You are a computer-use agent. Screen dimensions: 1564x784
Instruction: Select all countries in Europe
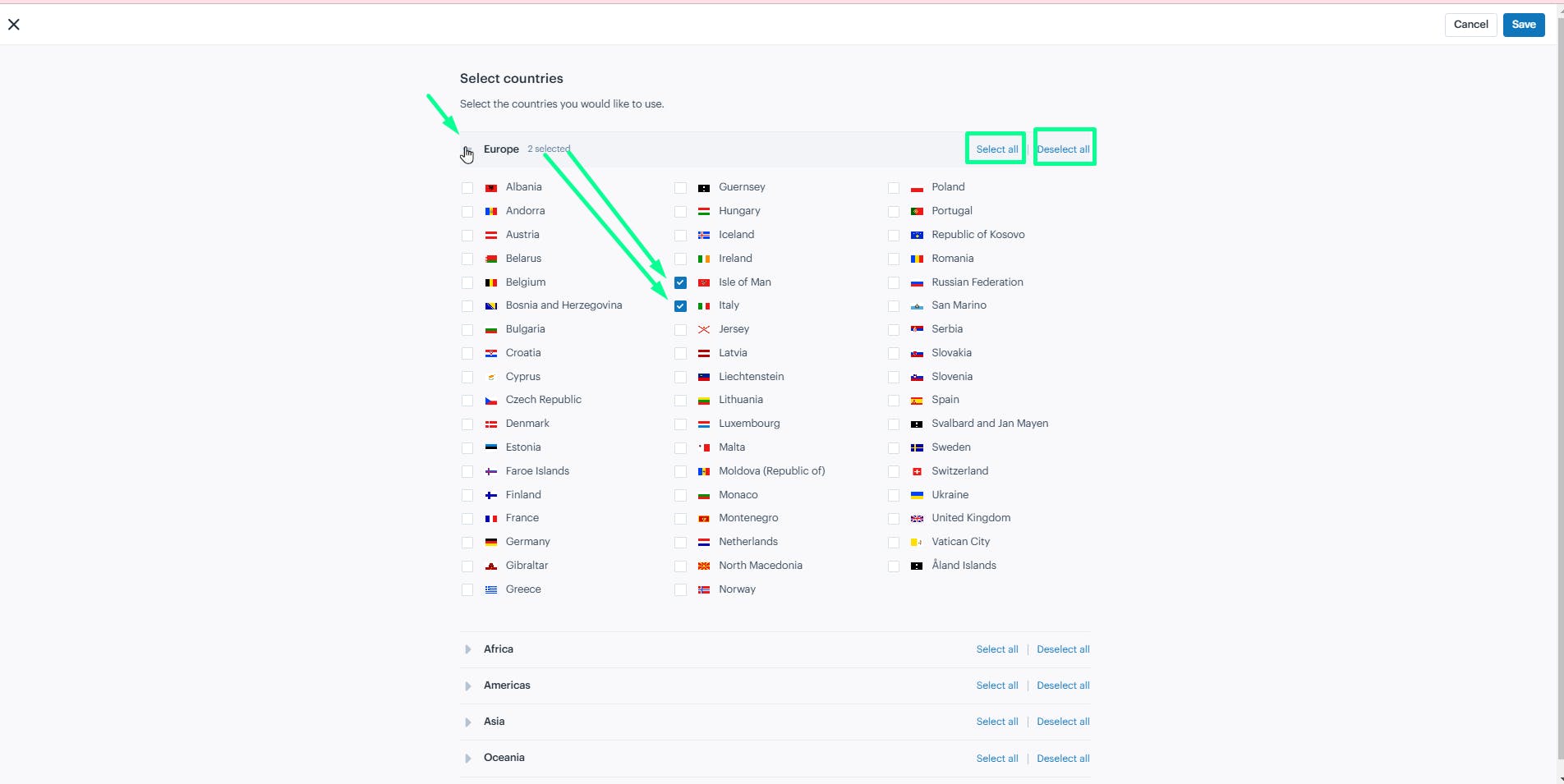point(996,149)
